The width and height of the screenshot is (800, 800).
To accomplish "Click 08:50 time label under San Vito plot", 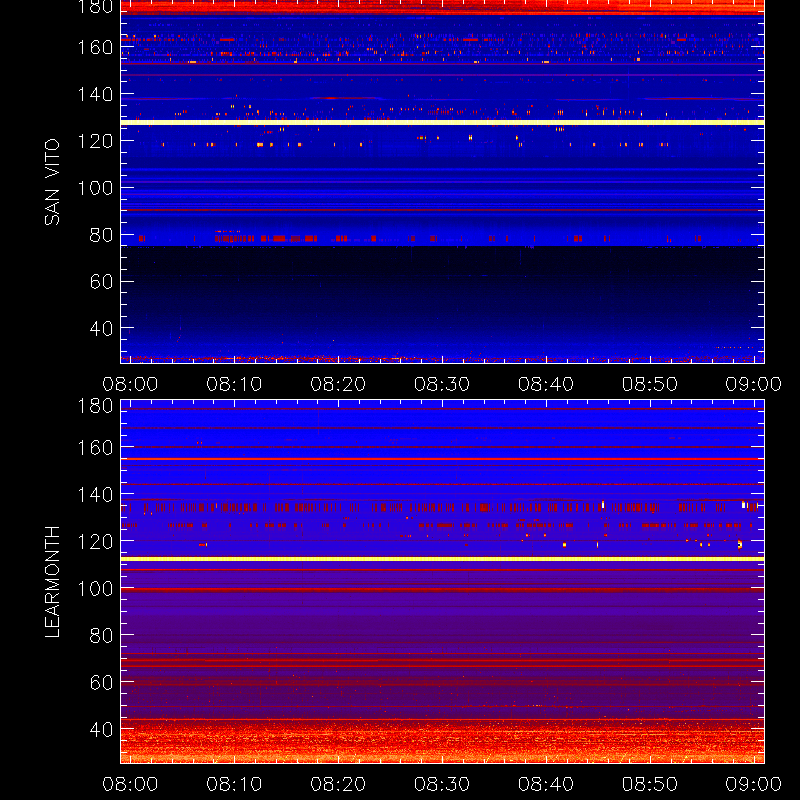I will coord(650,384).
